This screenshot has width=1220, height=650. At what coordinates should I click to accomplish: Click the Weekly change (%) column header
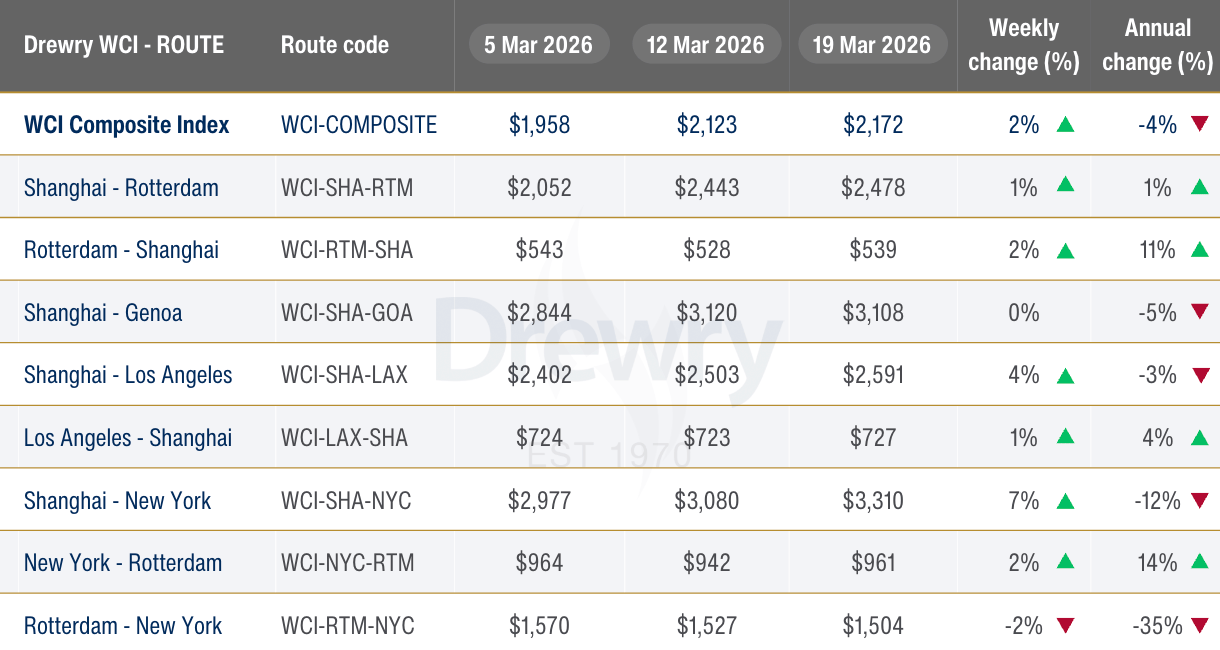[x=1024, y=45]
